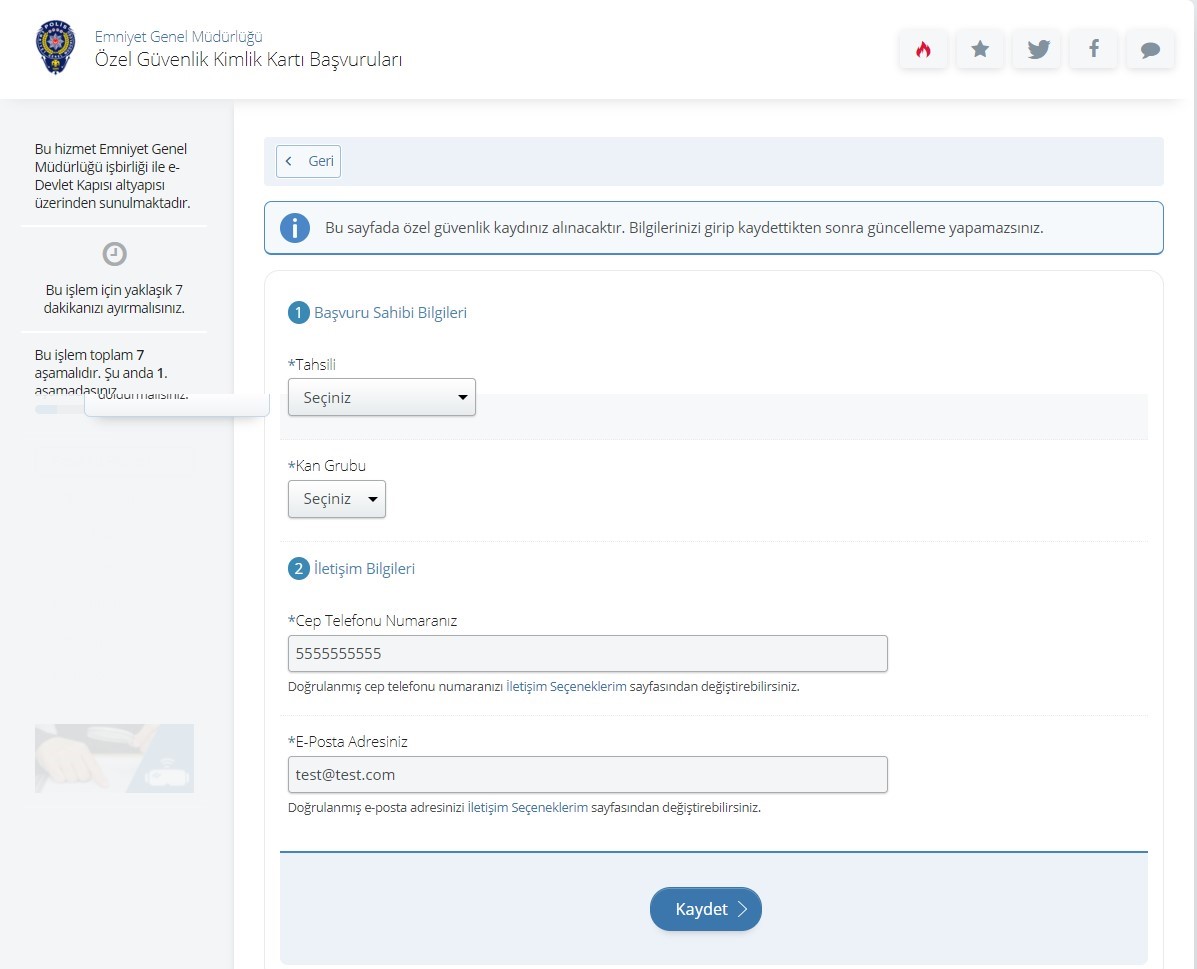Open feedback with speech bubble icon
Image resolution: width=1197 pixels, height=969 pixels.
point(1150,49)
